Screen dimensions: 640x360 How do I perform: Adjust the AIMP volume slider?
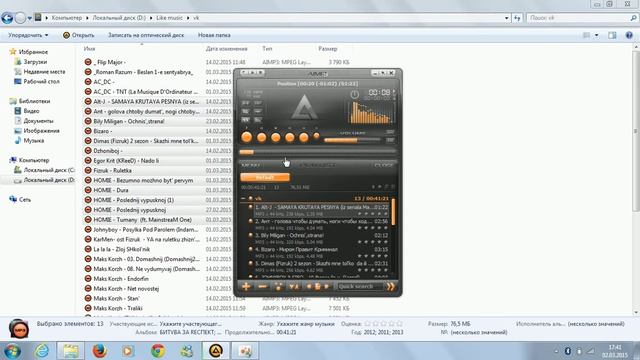tap(352, 140)
